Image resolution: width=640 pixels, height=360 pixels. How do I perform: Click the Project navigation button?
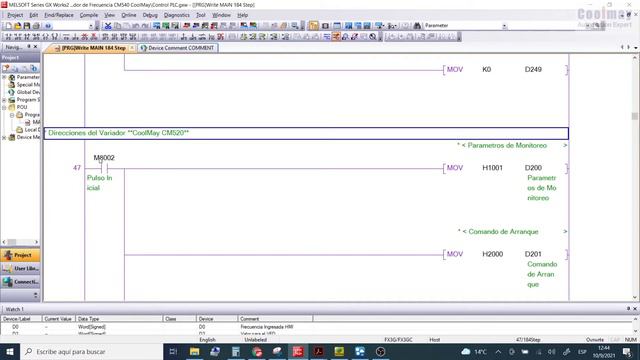click(x=20, y=255)
